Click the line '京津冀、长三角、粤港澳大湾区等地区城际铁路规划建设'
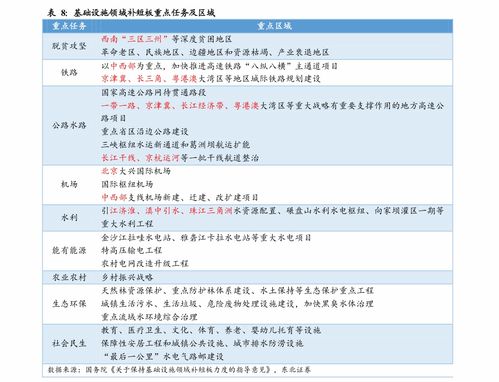Screen dimensions: 499x382 pyautogui.click(x=211, y=79)
